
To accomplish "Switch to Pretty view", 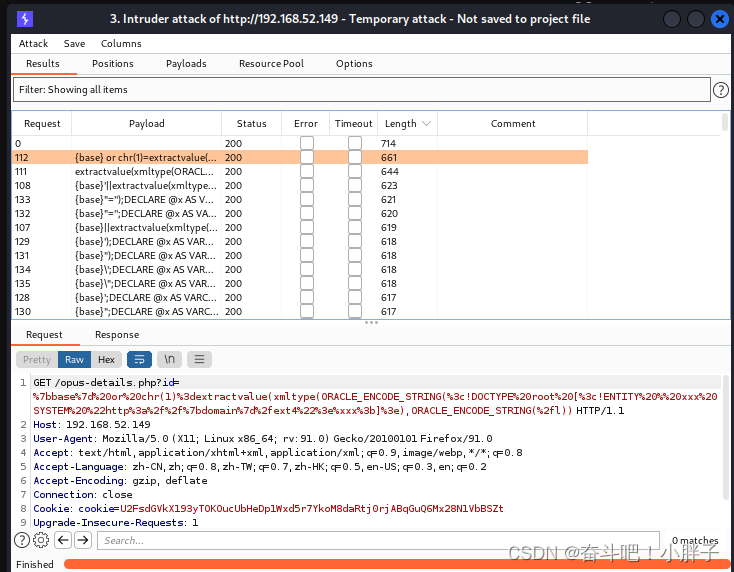I will [37, 359].
